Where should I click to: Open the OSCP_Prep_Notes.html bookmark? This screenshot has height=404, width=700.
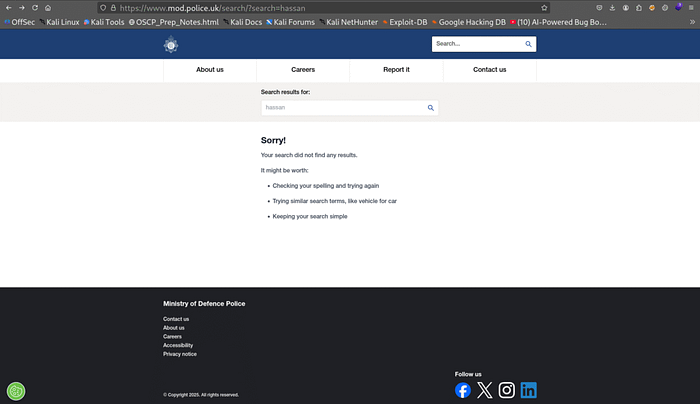coord(174,22)
